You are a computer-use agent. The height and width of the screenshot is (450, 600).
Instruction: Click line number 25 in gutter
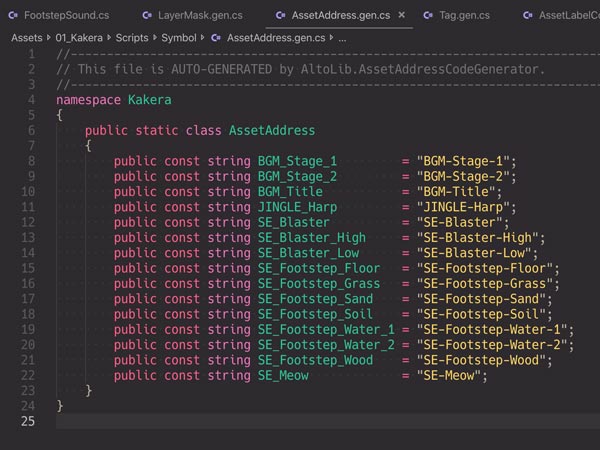click(x=27, y=422)
